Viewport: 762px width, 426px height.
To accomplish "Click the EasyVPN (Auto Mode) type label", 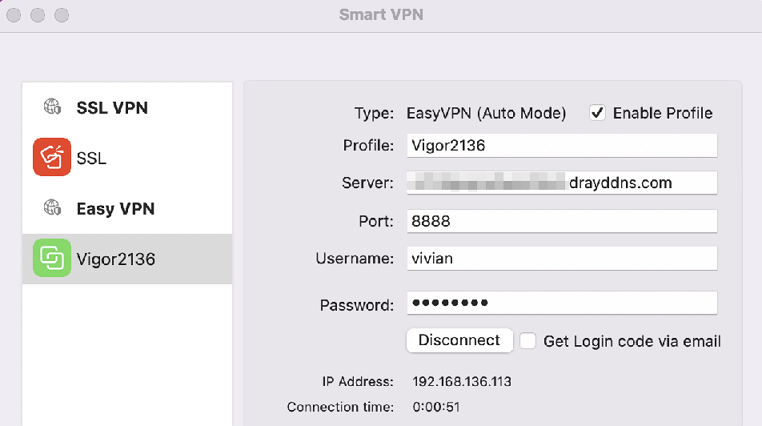I will click(x=486, y=113).
